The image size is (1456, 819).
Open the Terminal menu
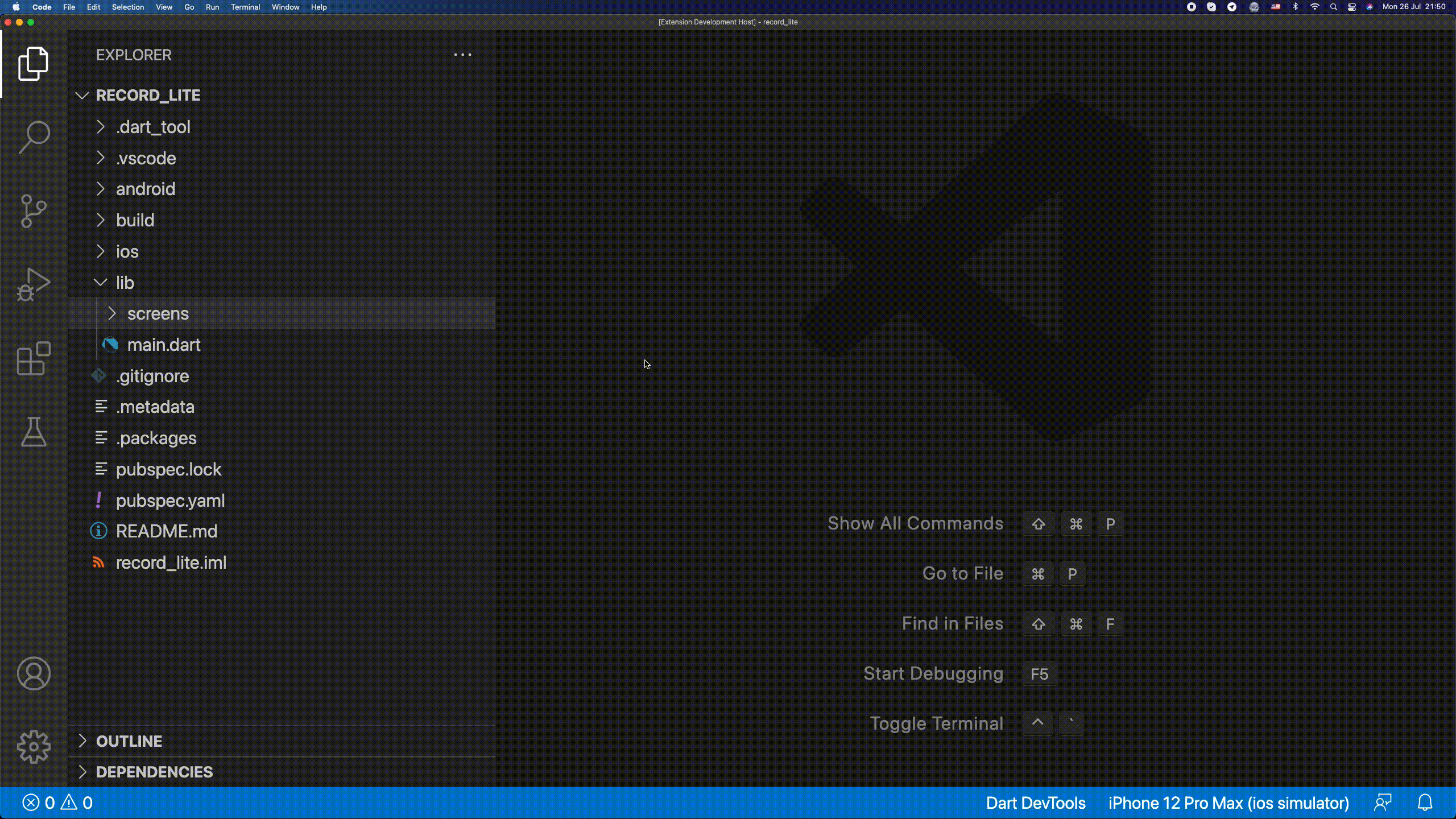coord(245,7)
